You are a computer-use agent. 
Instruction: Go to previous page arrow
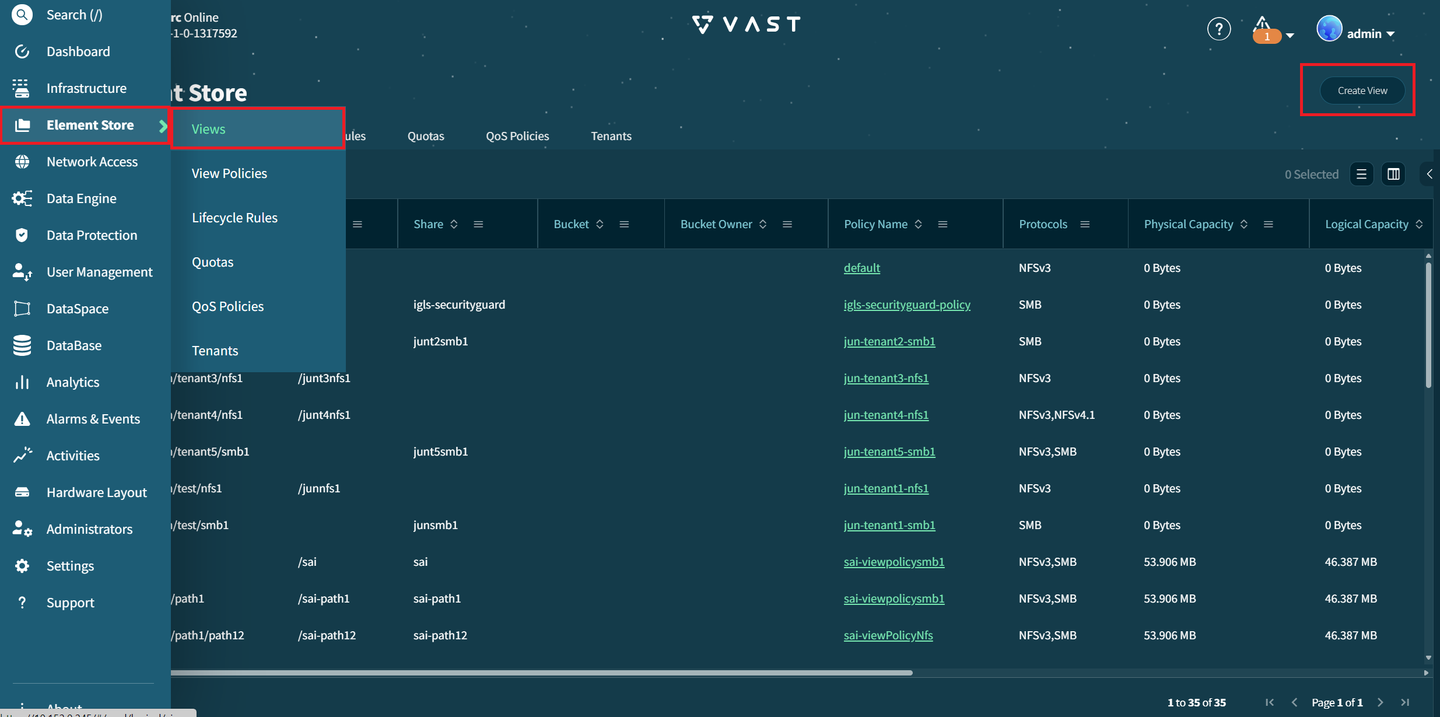coord(1294,703)
